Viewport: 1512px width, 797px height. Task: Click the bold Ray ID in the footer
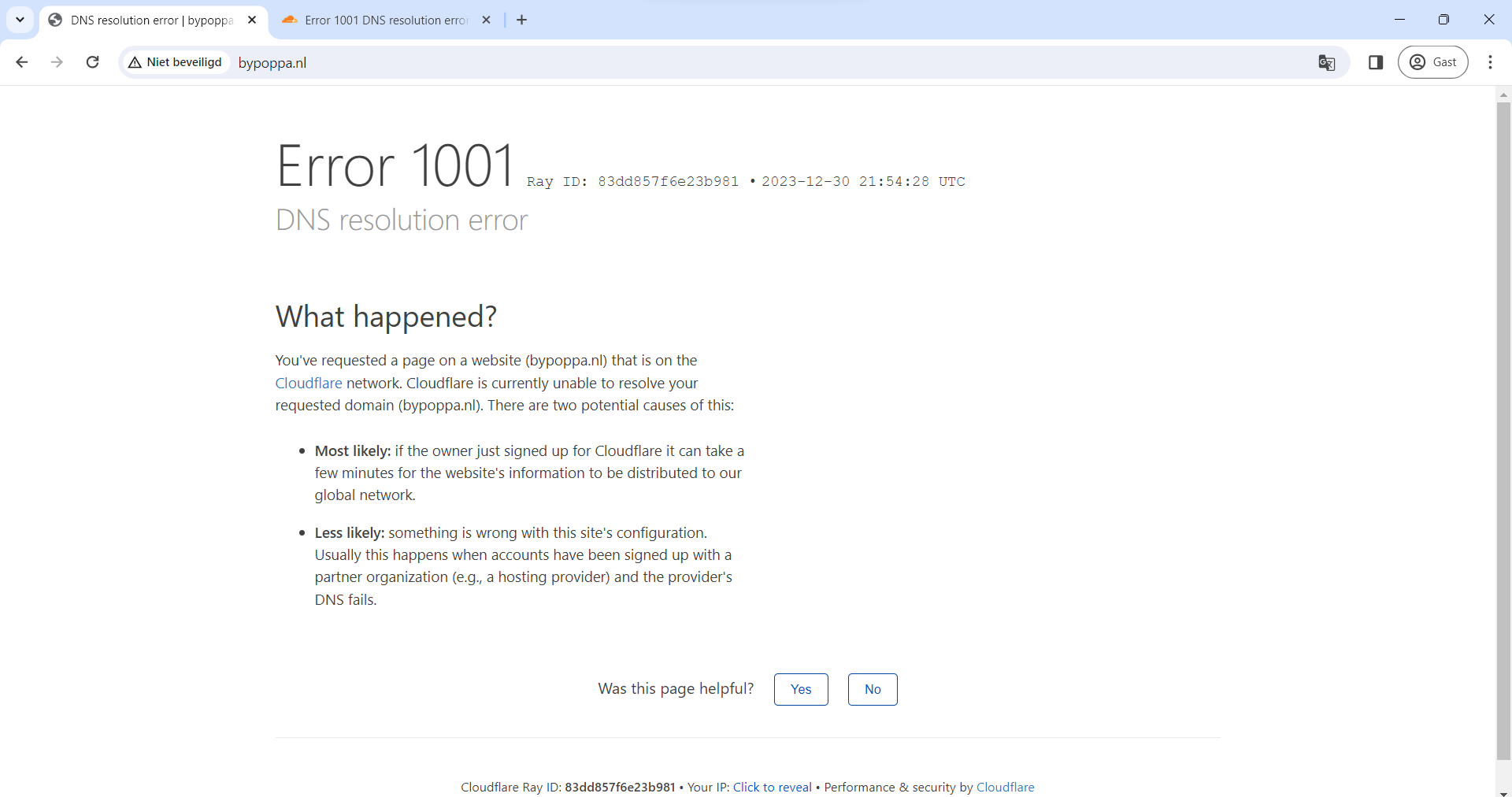pyautogui.click(x=620, y=788)
